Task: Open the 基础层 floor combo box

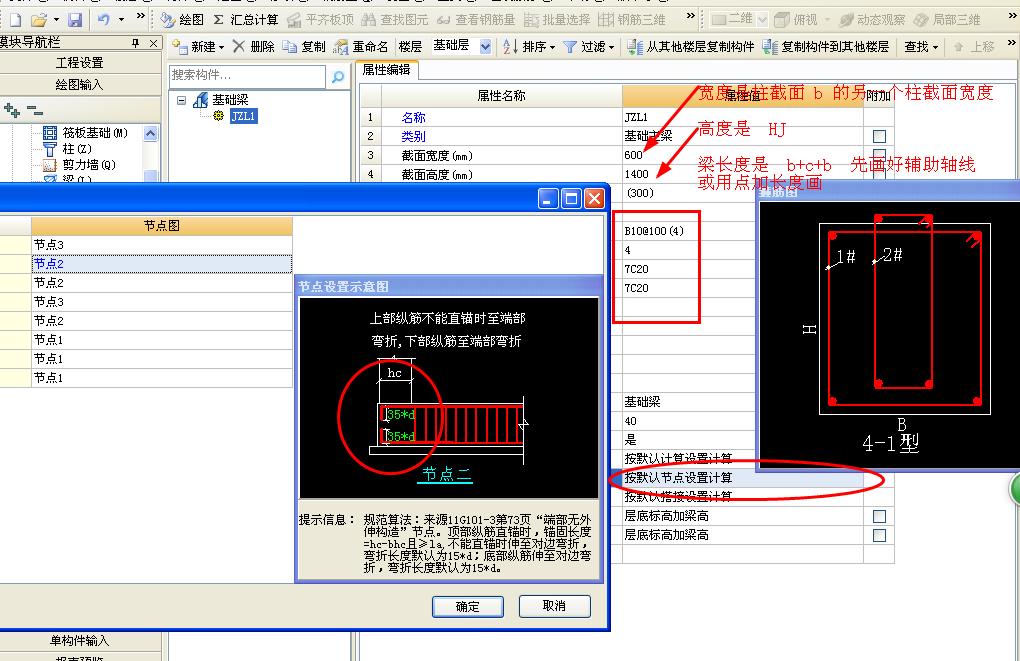Action: (x=485, y=47)
